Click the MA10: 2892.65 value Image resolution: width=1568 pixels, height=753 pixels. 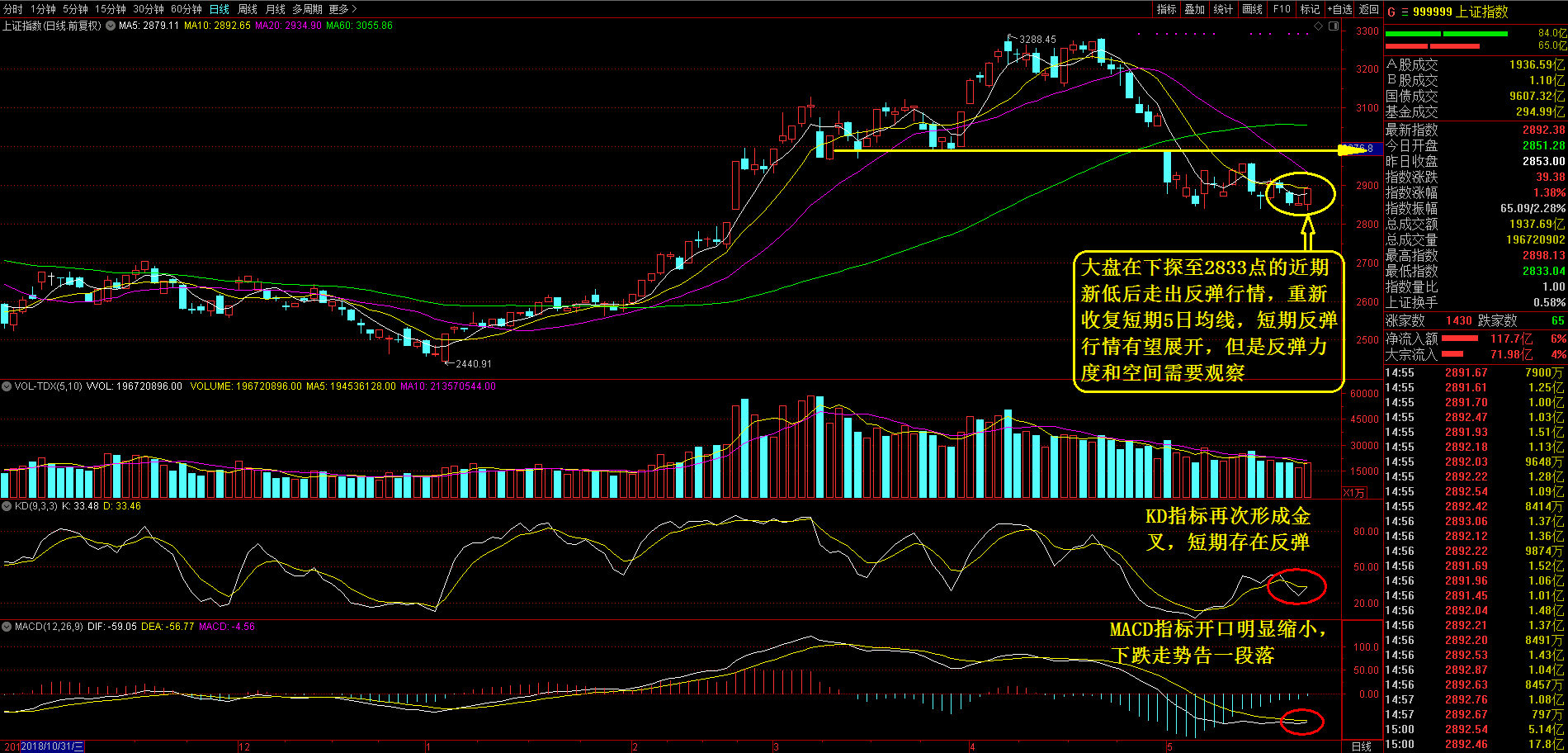217,26
